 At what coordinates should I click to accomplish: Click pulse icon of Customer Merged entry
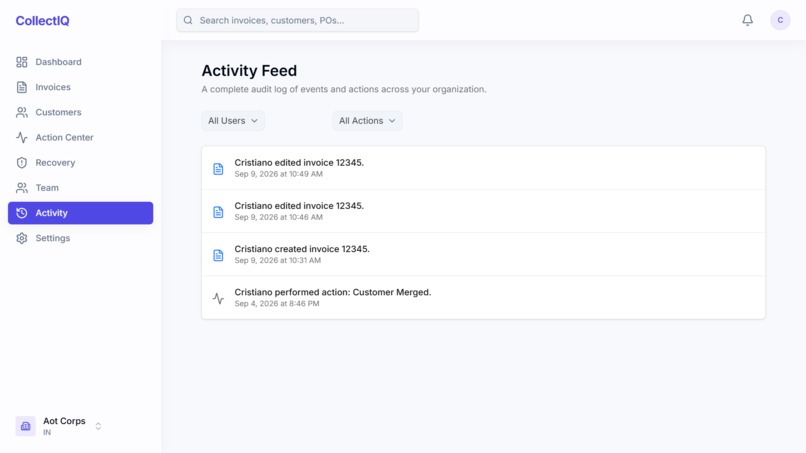click(218, 298)
